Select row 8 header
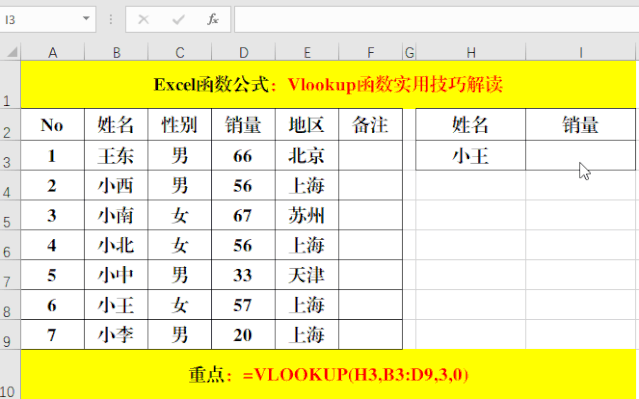Viewport: 639px width, 399px height. [x=10, y=304]
